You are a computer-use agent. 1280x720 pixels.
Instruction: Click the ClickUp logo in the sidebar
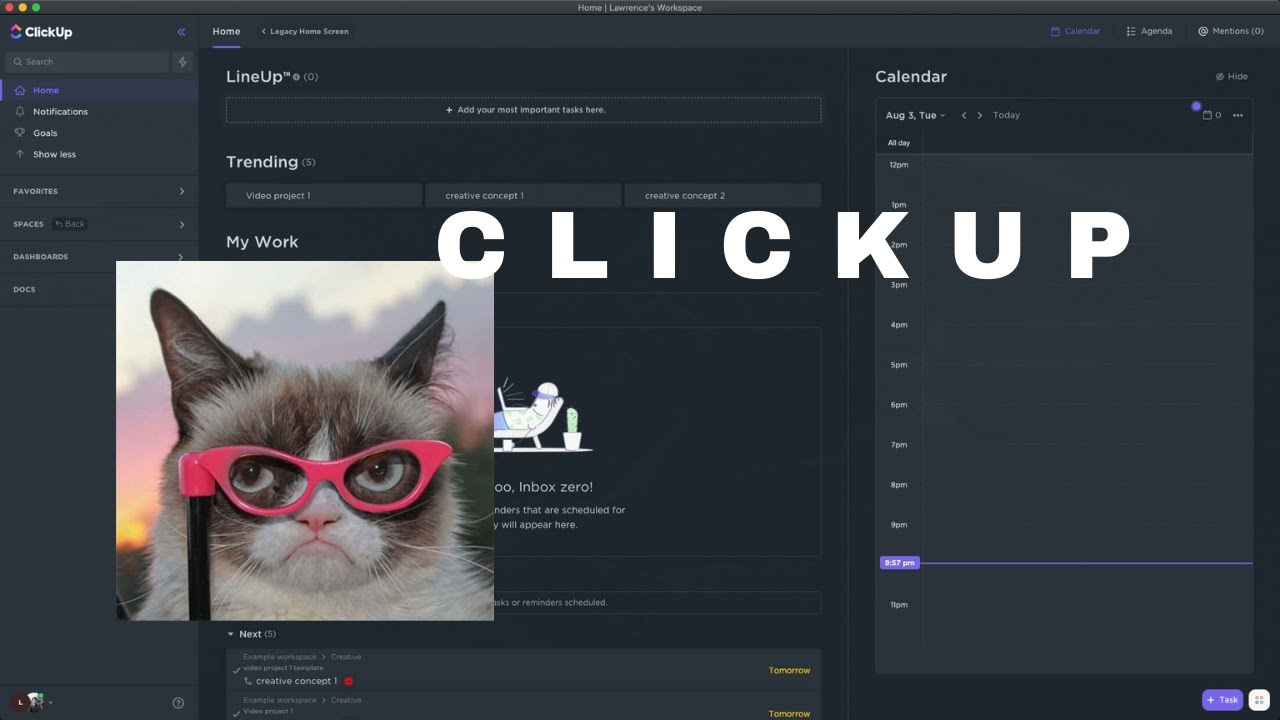(41, 32)
